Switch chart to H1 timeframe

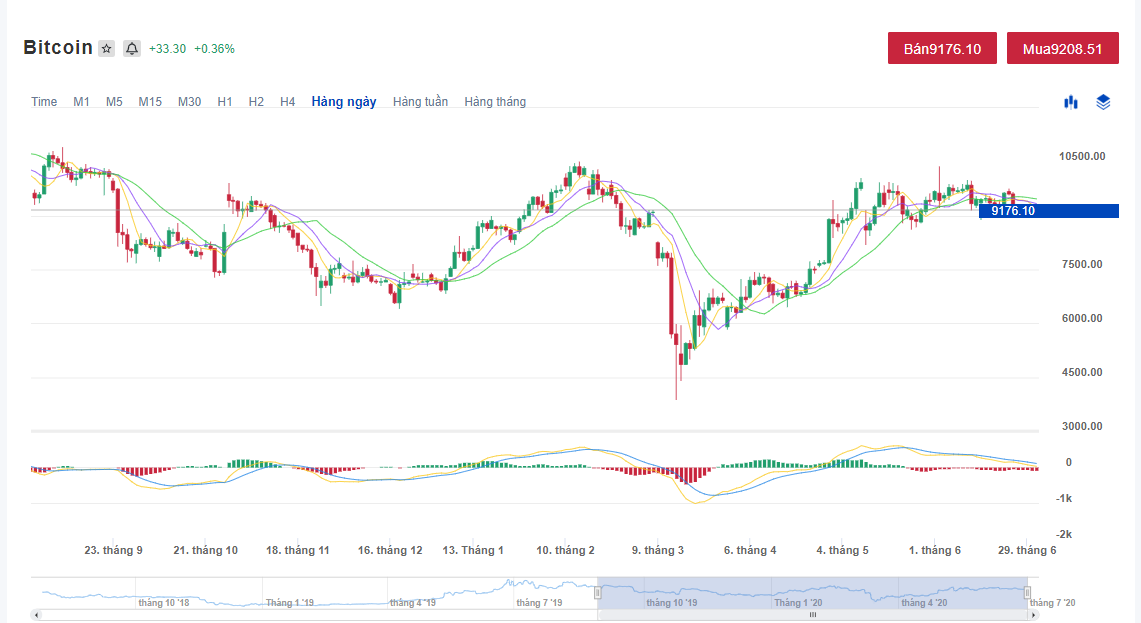(225, 102)
